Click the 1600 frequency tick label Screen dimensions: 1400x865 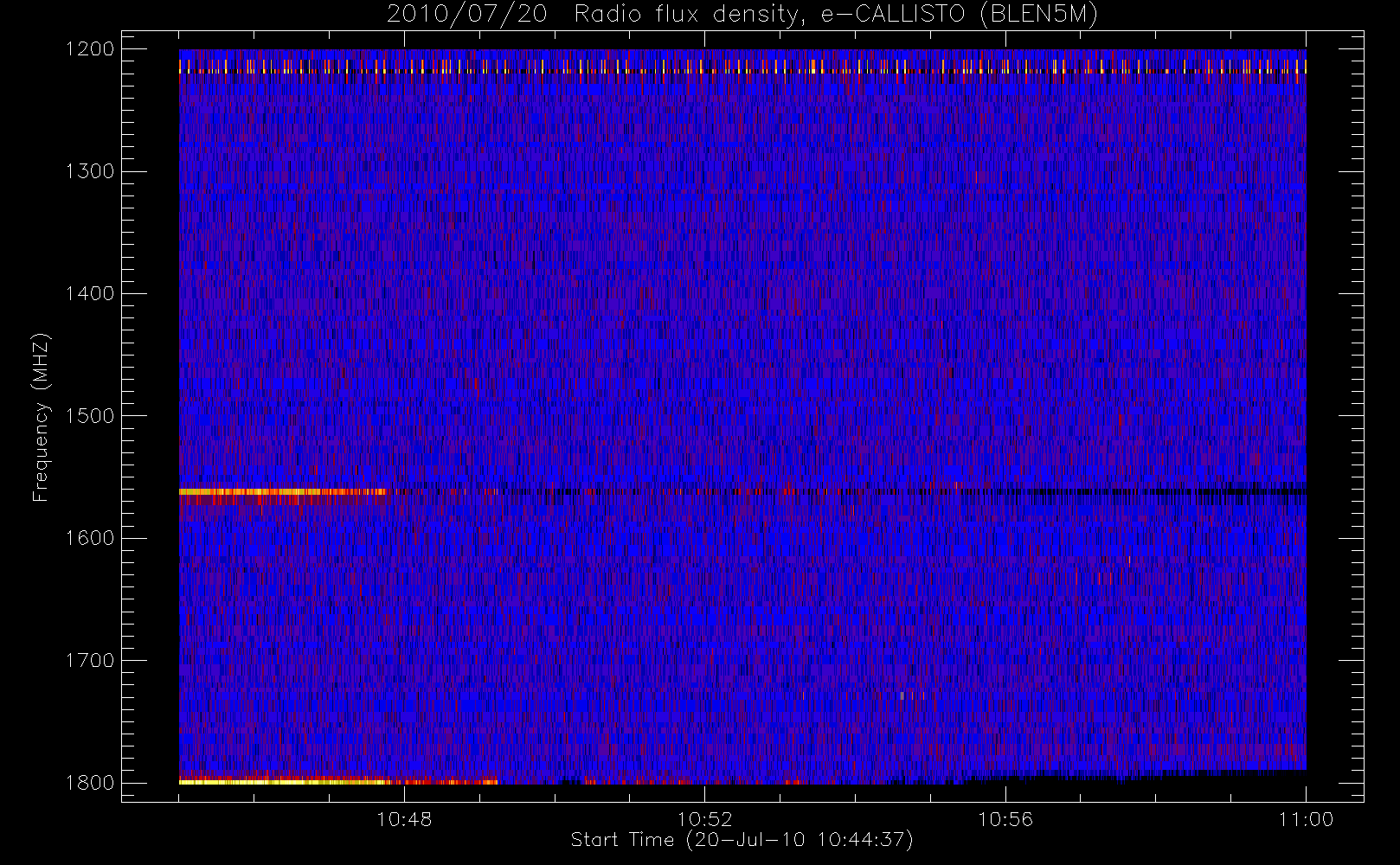(90, 538)
